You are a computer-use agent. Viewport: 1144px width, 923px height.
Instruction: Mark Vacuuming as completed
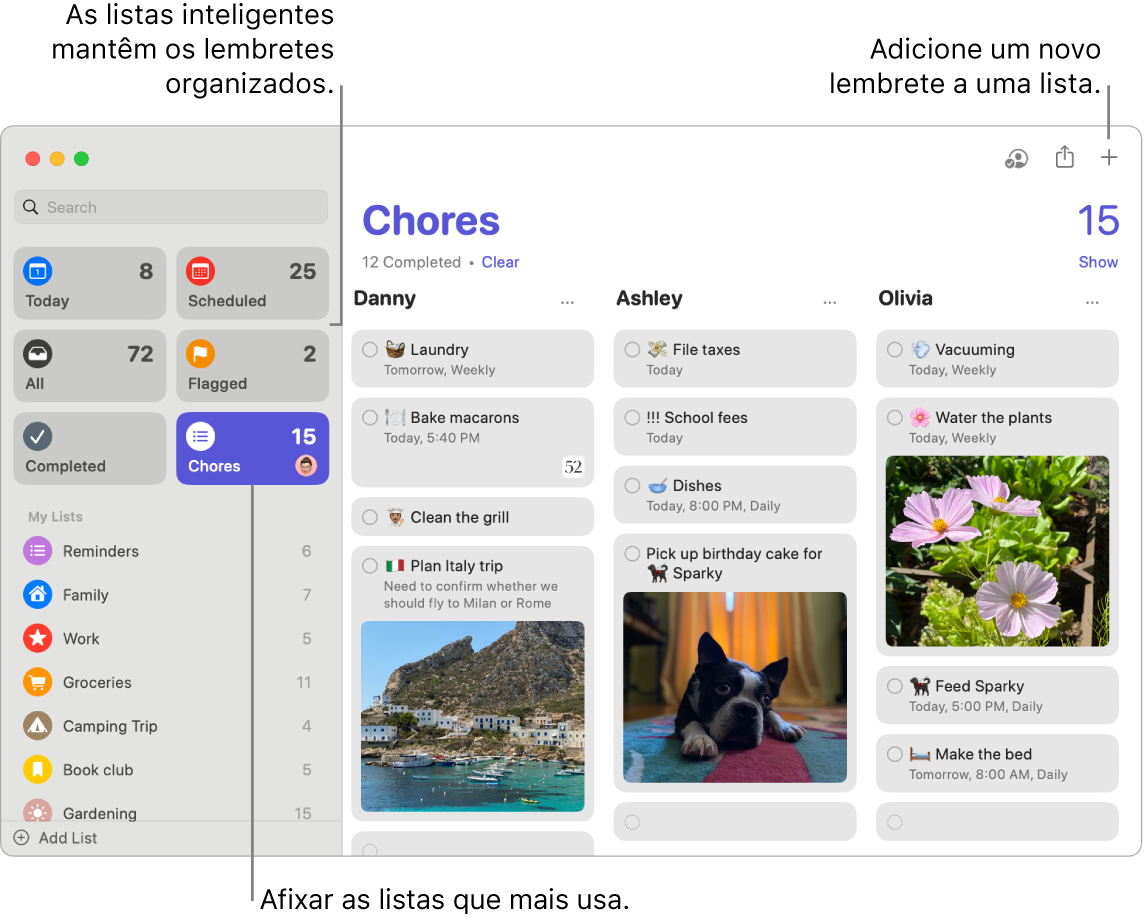tap(895, 349)
